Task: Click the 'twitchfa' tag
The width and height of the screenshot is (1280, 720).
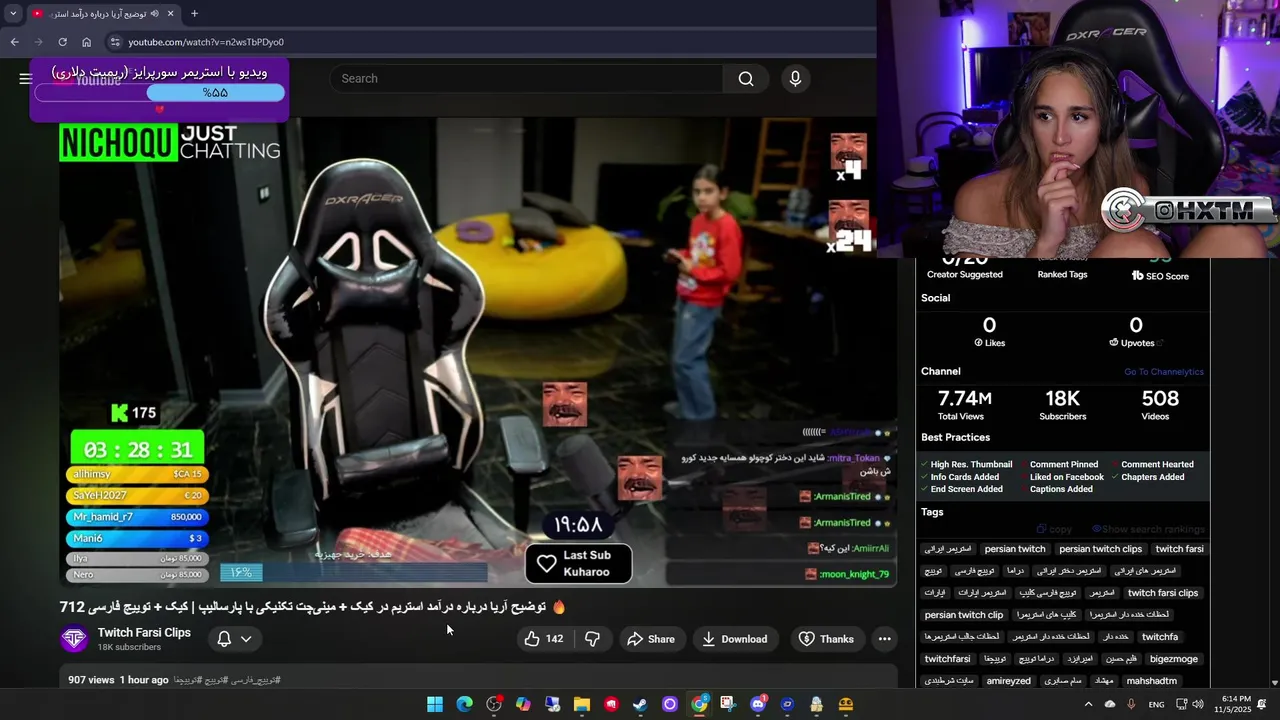Action: tap(1159, 637)
